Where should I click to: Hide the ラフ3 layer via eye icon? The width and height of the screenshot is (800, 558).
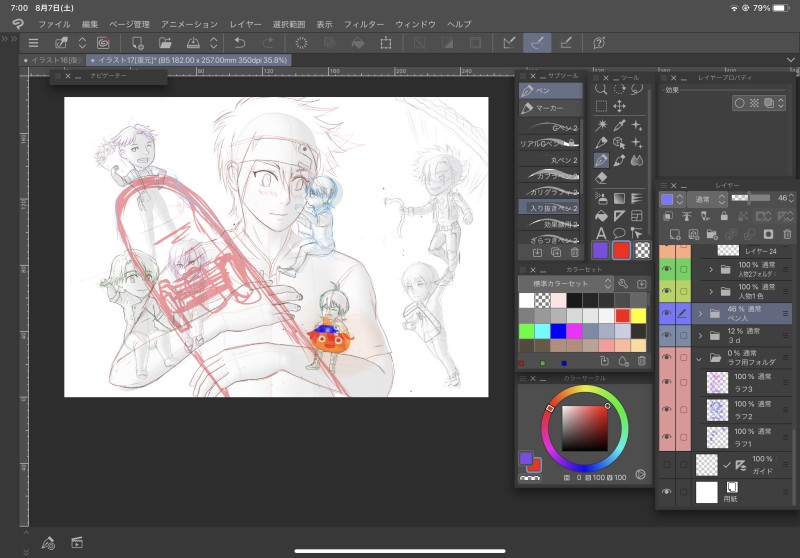(x=667, y=382)
